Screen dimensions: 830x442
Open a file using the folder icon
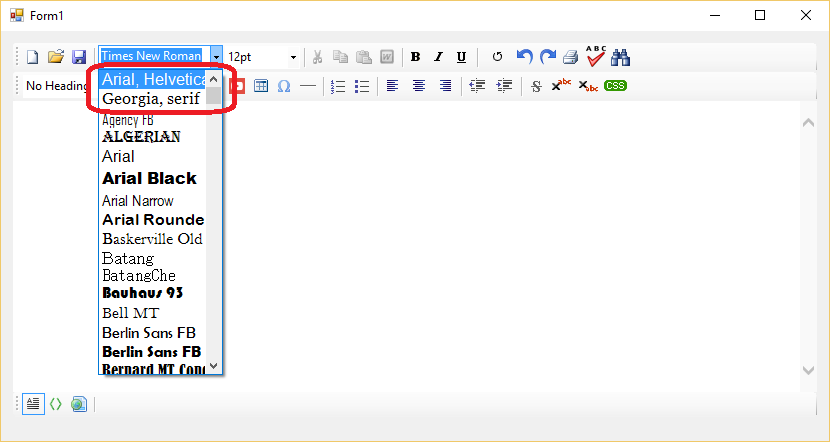pos(56,57)
